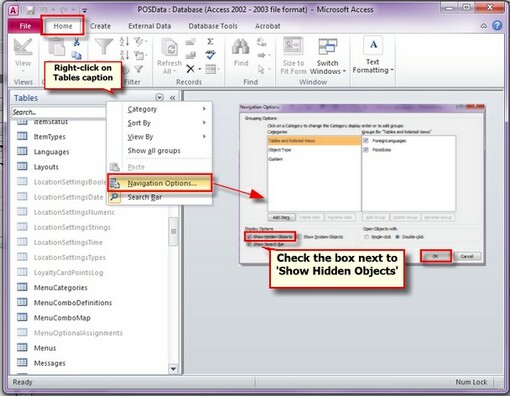Check the Show Hidden Objects box
Screen dimensions: 510x396
pyautogui.click(x=249, y=237)
